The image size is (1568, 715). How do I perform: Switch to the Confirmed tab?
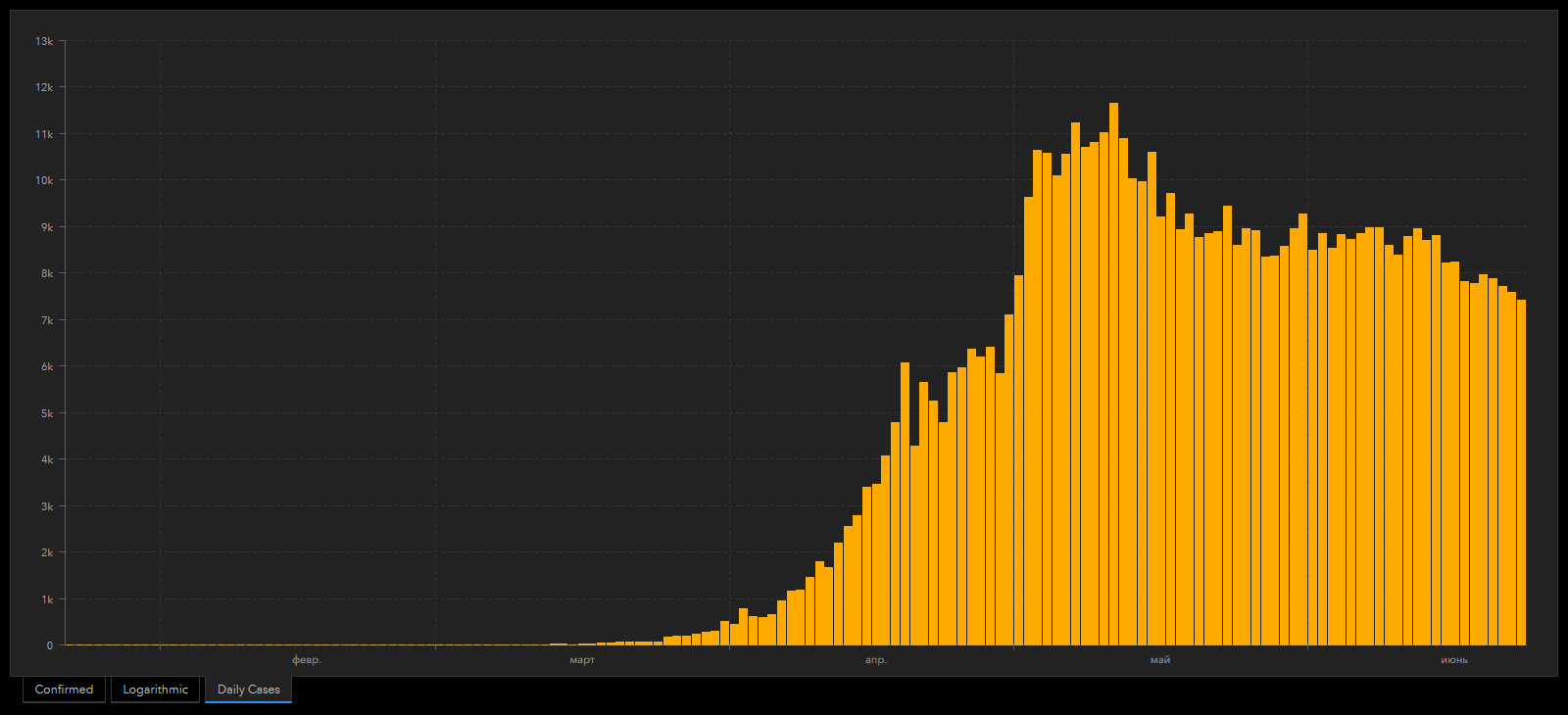click(x=64, y=690)
